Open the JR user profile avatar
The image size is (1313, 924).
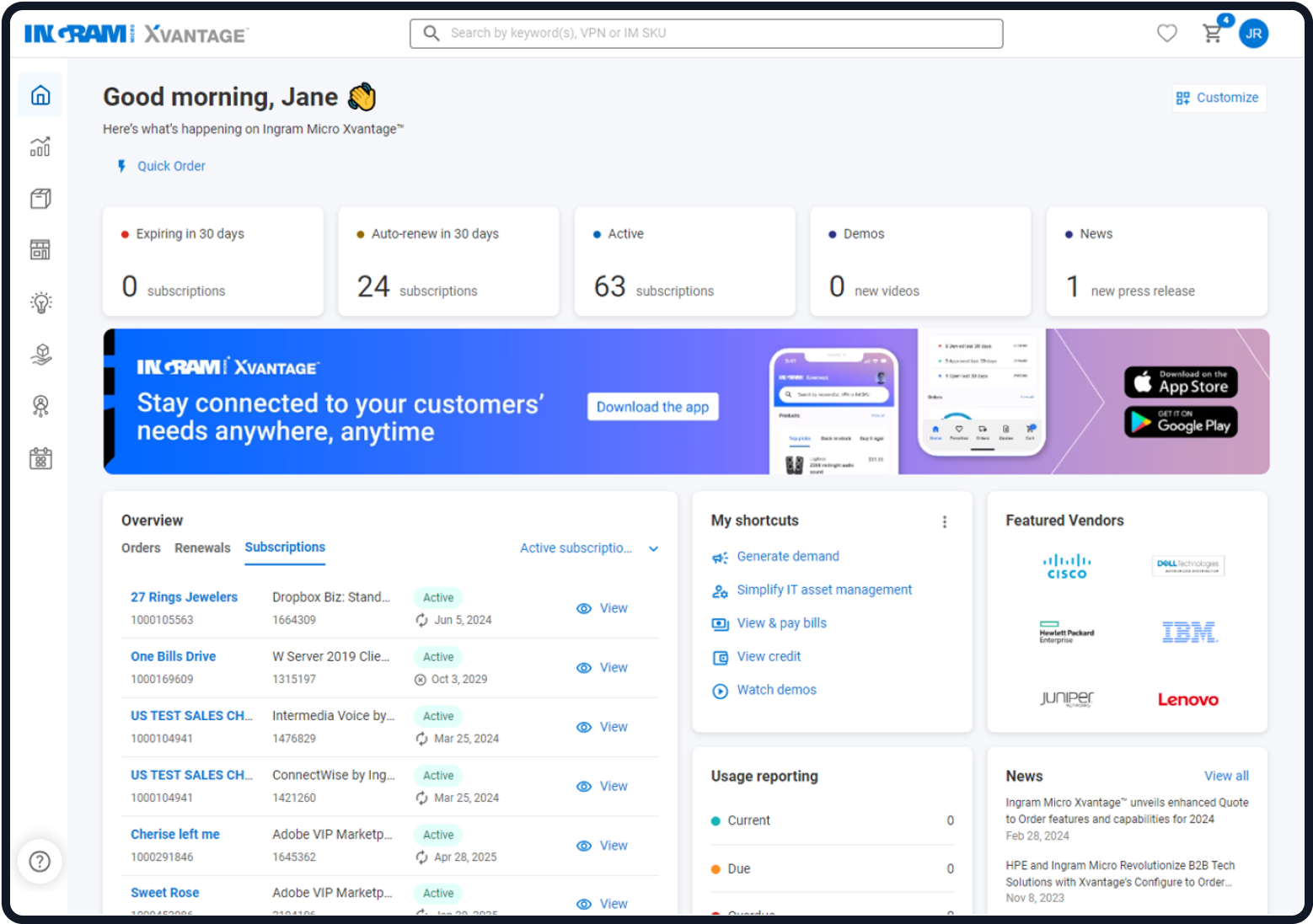click(1253, 34)
